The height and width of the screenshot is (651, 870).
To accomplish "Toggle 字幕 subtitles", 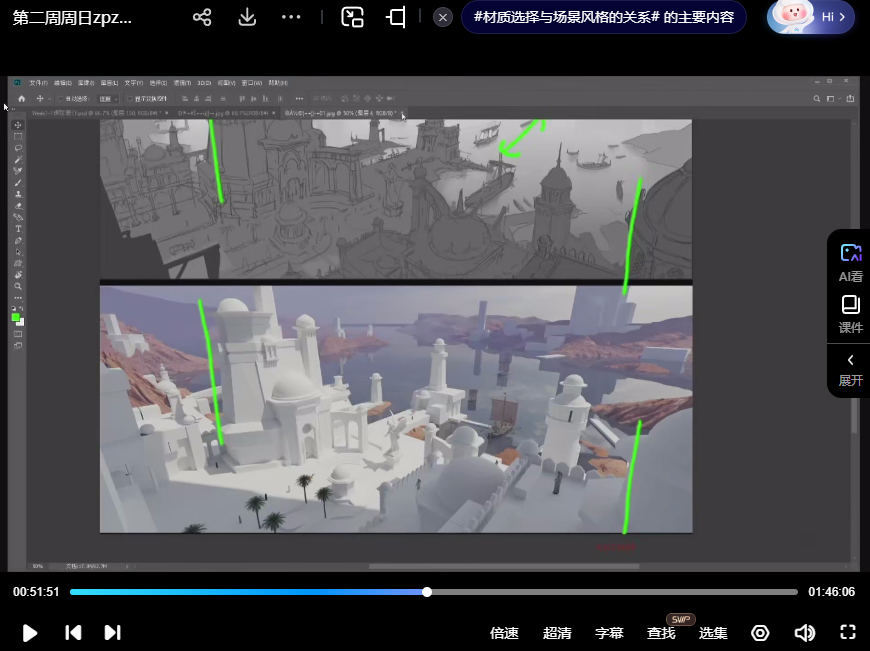I will (609, 633).
